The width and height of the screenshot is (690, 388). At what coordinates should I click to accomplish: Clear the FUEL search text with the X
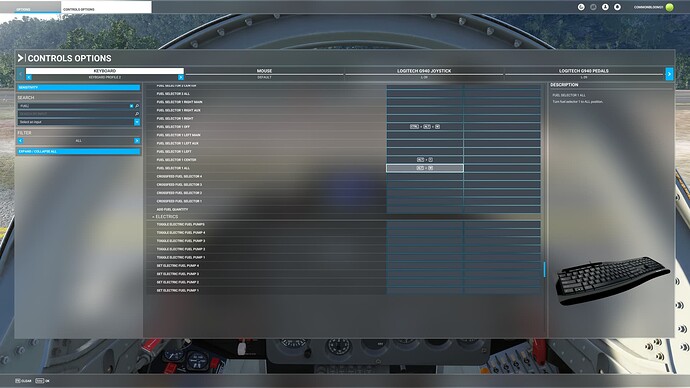(131, 106)
